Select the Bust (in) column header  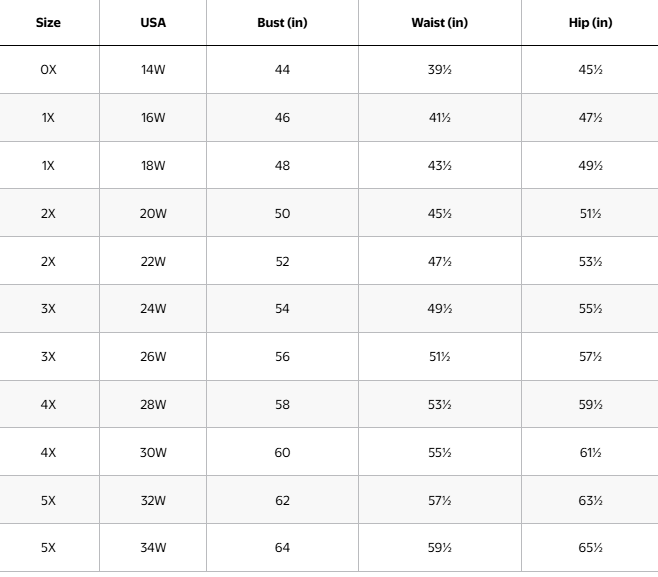pyautogui.click(x=282, y=23)
